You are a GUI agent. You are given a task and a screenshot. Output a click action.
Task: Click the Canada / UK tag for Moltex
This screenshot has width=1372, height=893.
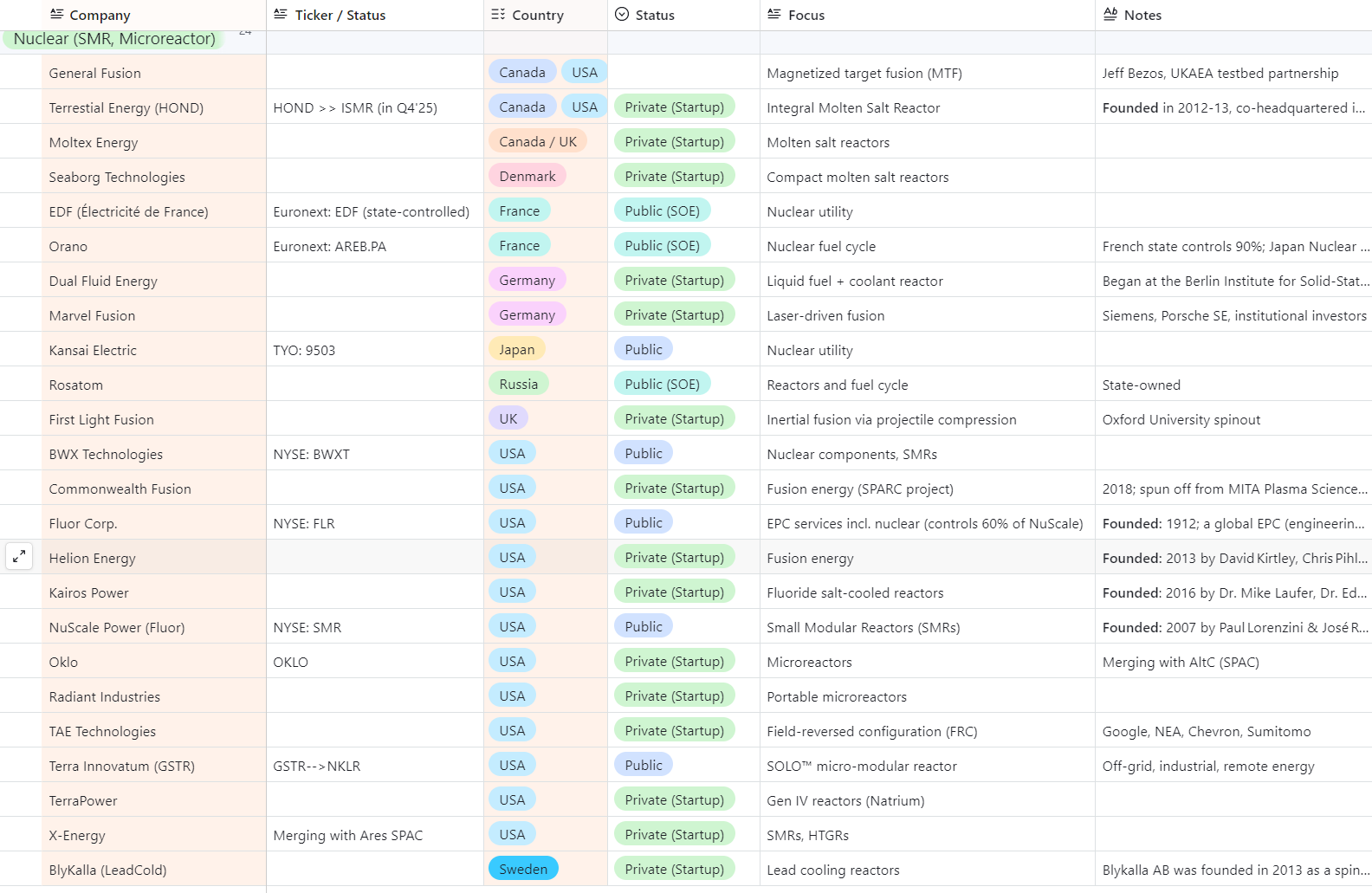coord(538,141)
